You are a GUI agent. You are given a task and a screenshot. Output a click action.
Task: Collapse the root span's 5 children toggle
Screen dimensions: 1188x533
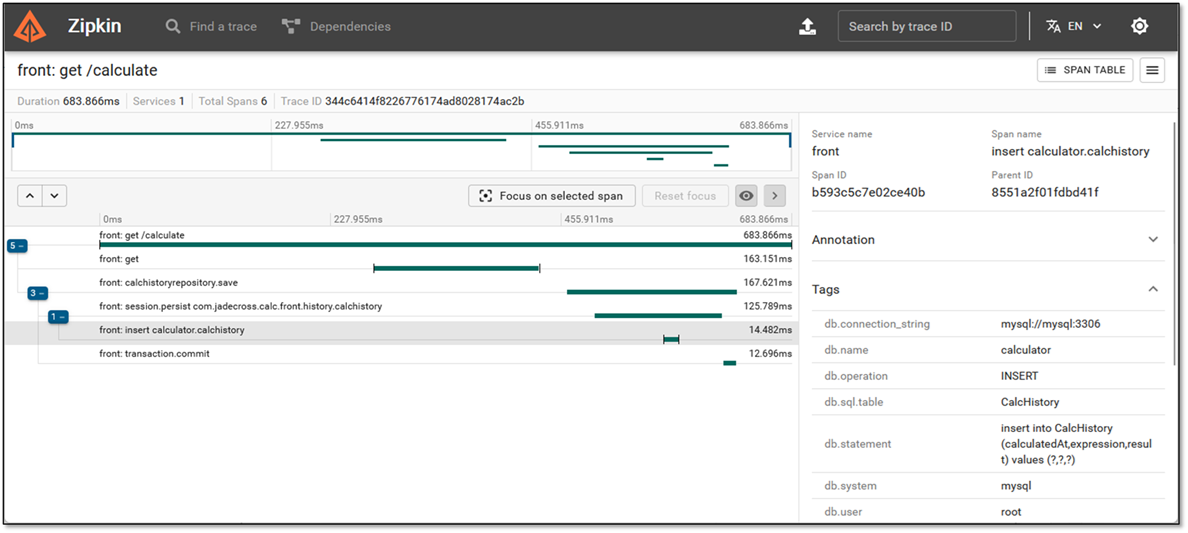click(17, 246)
